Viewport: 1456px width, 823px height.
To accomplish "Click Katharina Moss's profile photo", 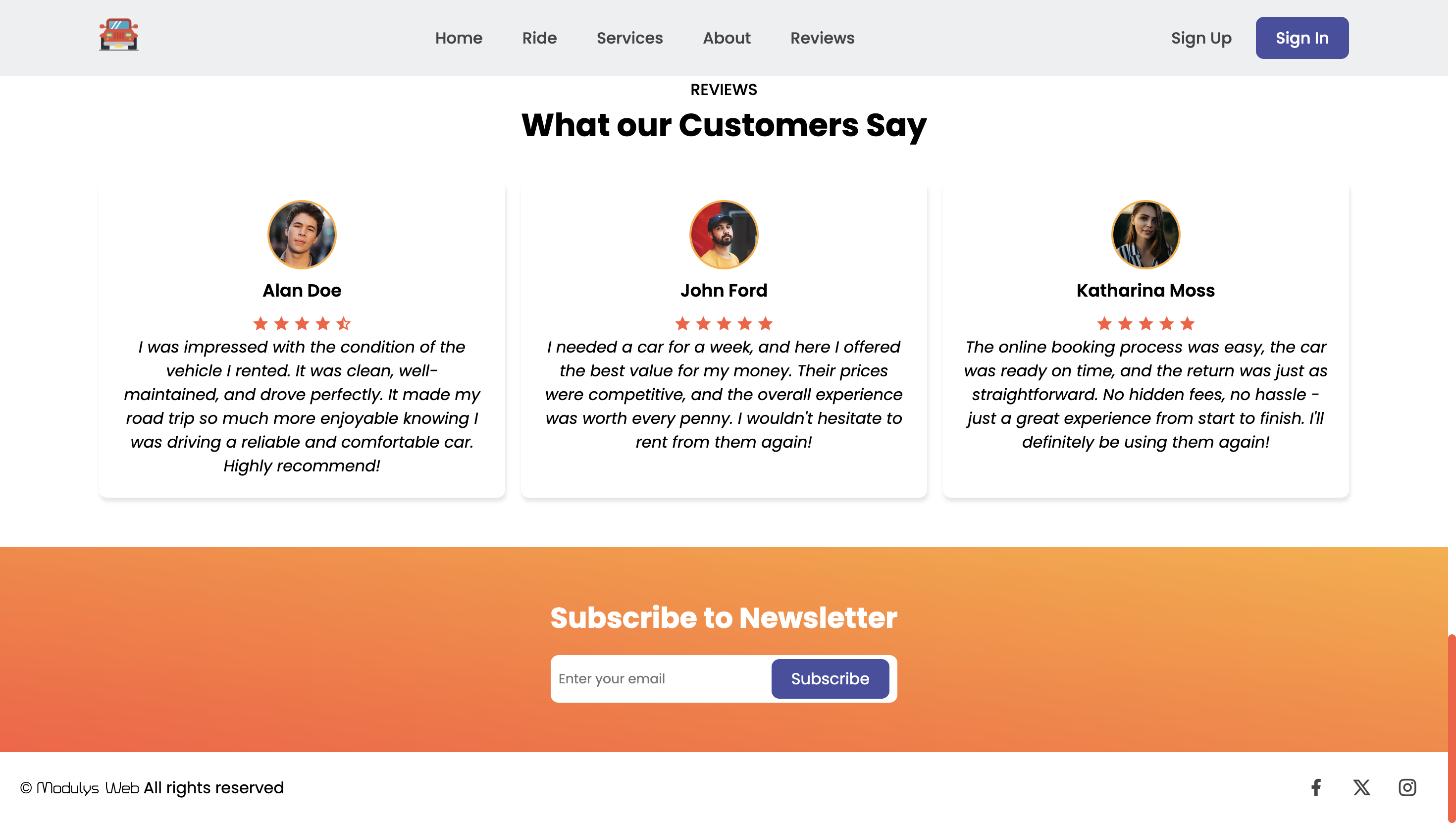I will coord(1145,235).
